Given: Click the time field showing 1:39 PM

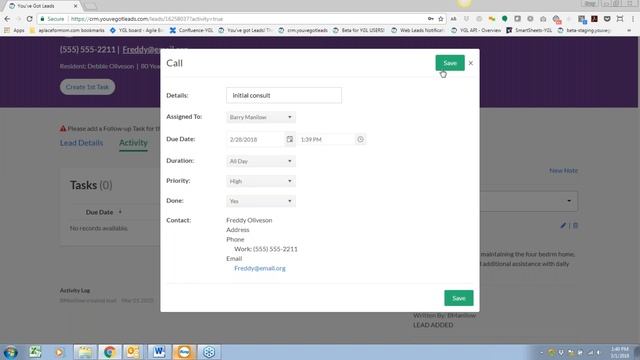Looking at the screenshot, I should click(326, 139).
